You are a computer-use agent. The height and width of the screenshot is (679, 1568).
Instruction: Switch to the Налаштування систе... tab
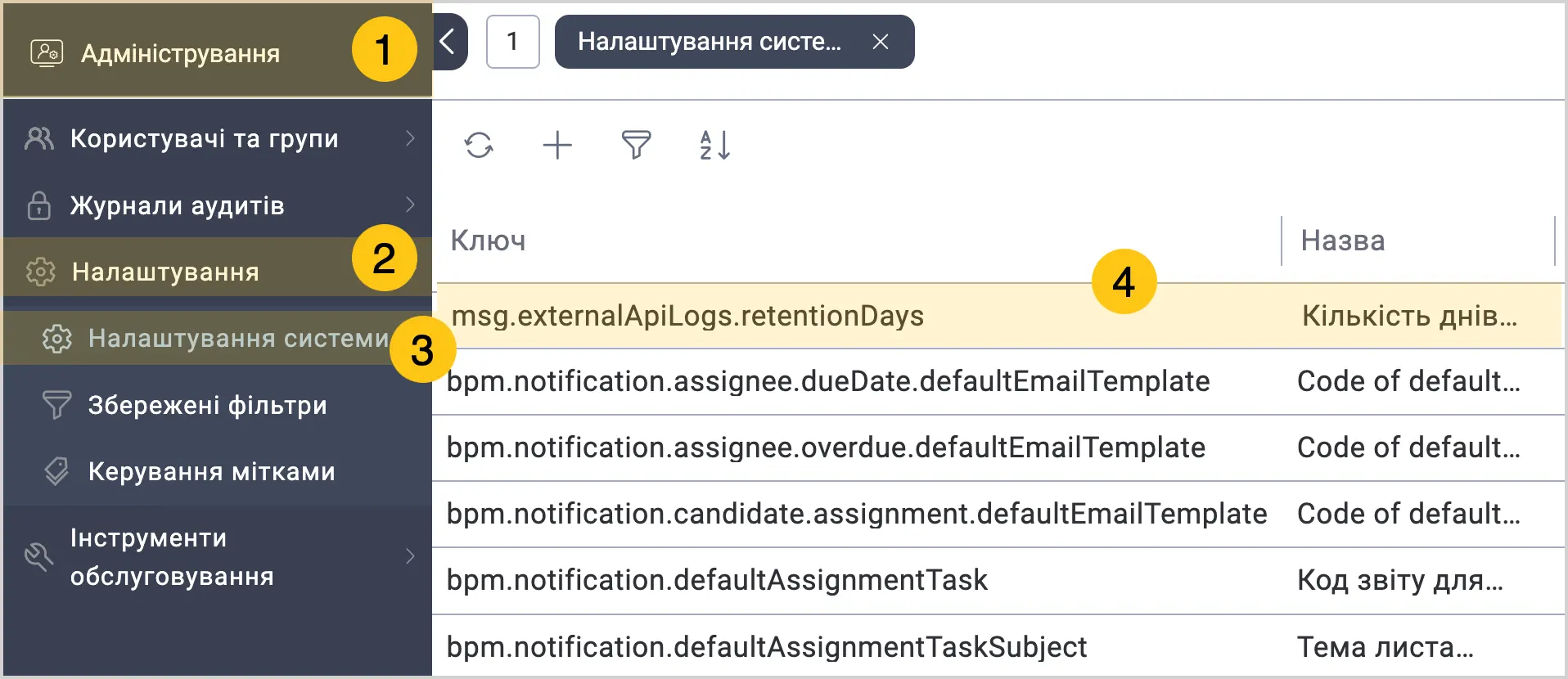[x=709, y=42]
